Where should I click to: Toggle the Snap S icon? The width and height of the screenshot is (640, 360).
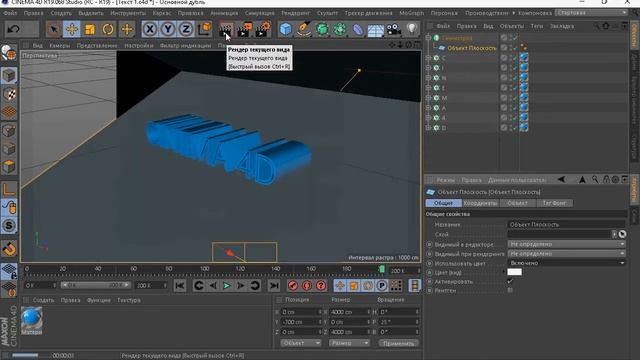pos(9,226)
